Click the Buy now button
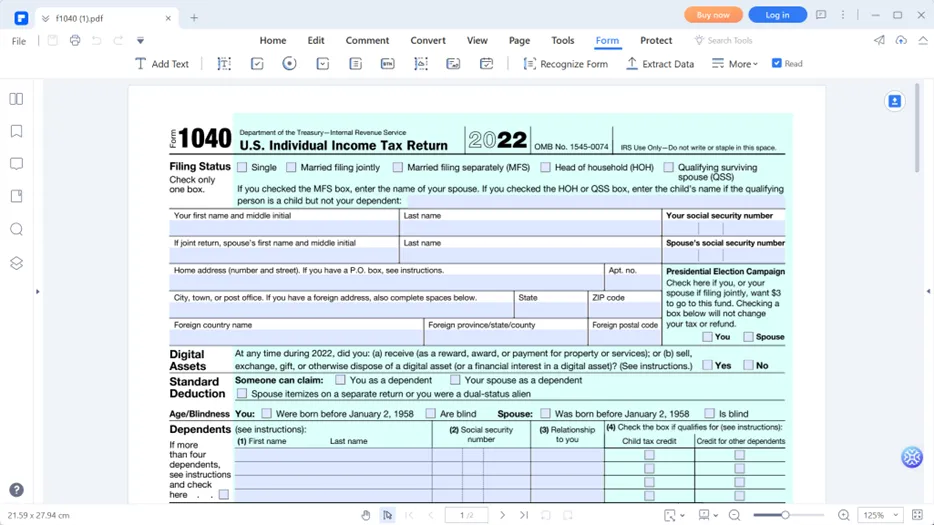 click(x=713, y=15)
